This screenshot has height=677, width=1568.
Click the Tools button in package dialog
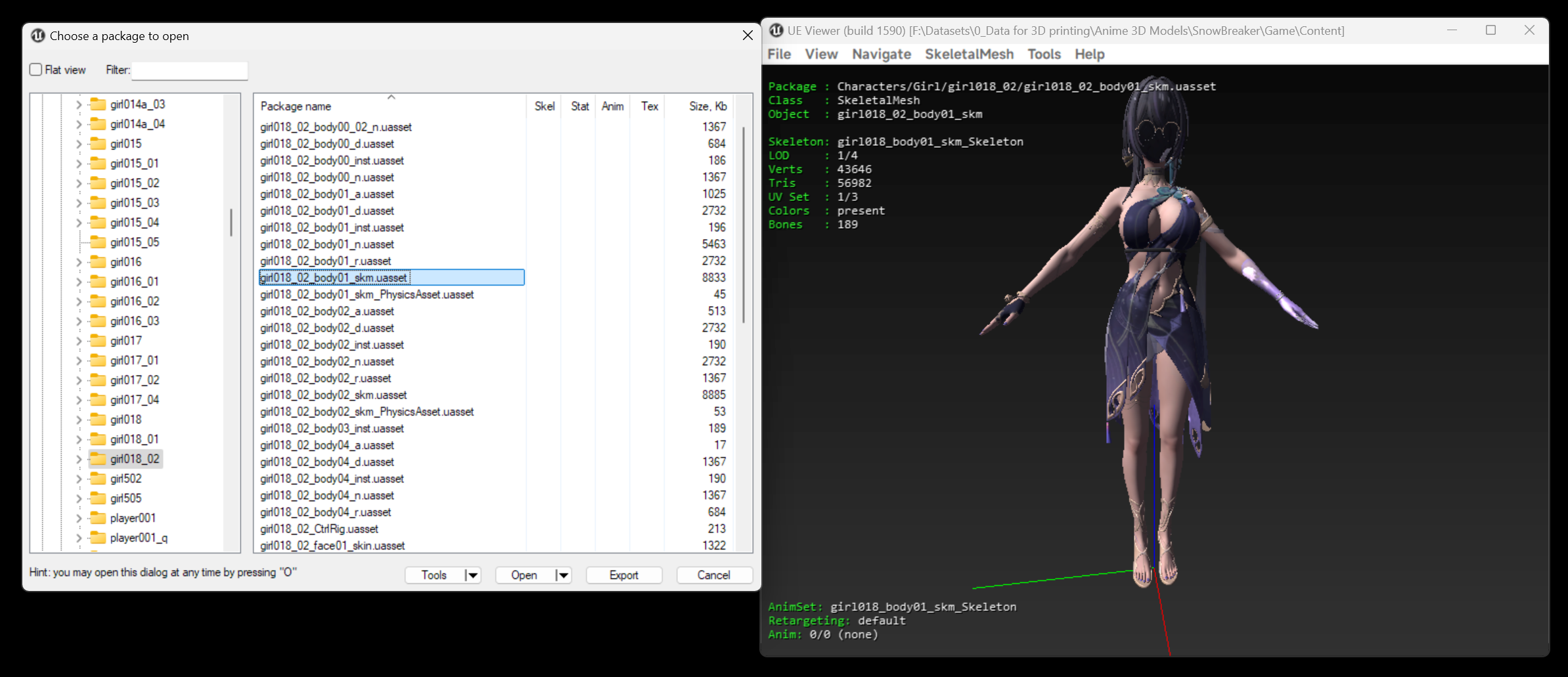click(434, 575)
